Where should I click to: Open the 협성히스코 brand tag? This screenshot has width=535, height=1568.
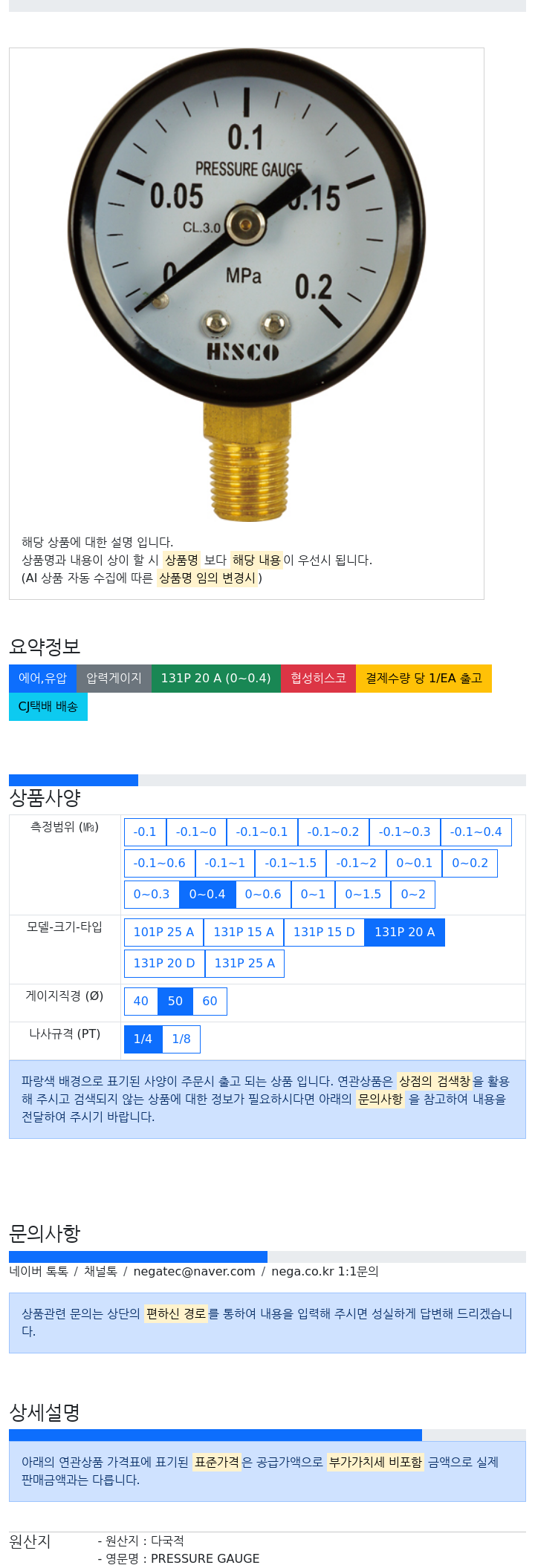[x=319, y=678]
